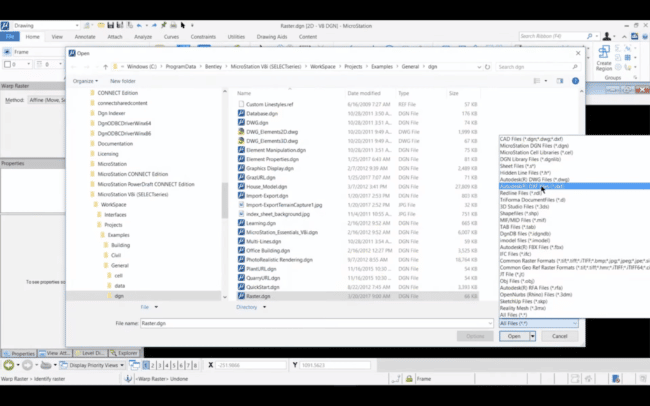Toggle view 4 in the View Groups bar
Viewport: 650px width, 406px height.
pyautogui.click(x=167, y=365)
